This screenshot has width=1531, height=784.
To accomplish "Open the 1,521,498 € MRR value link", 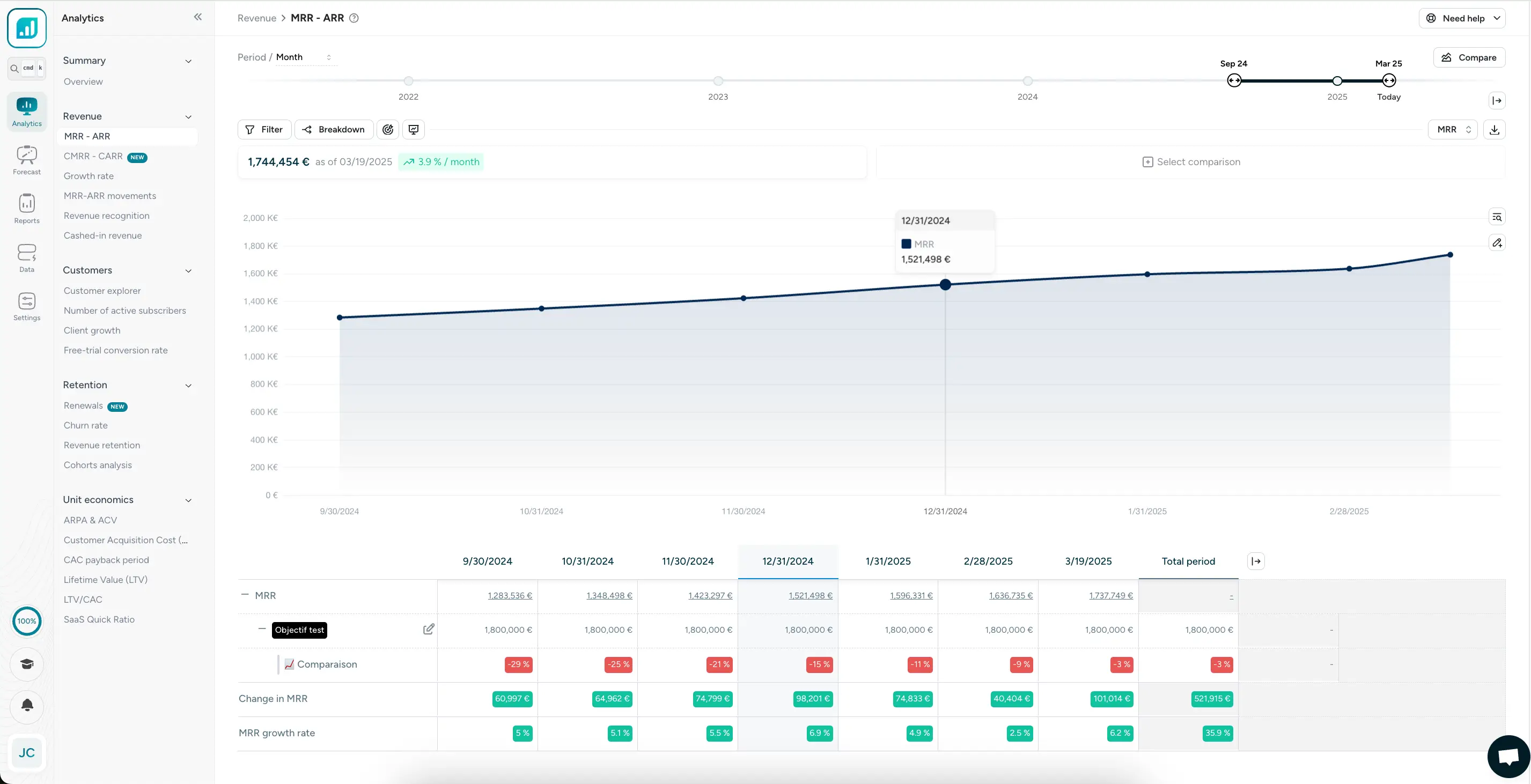I will [x=810, y=595].
